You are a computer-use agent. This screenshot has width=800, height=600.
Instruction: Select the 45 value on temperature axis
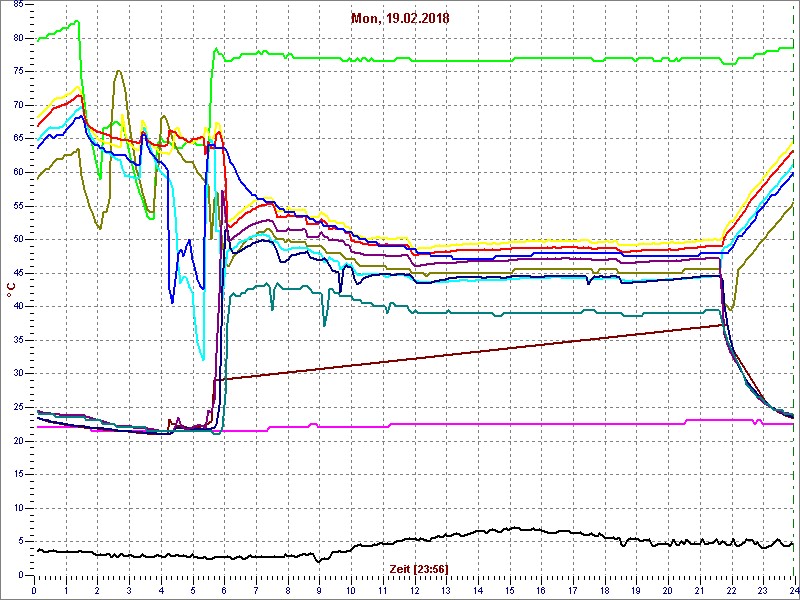(17, 273)
